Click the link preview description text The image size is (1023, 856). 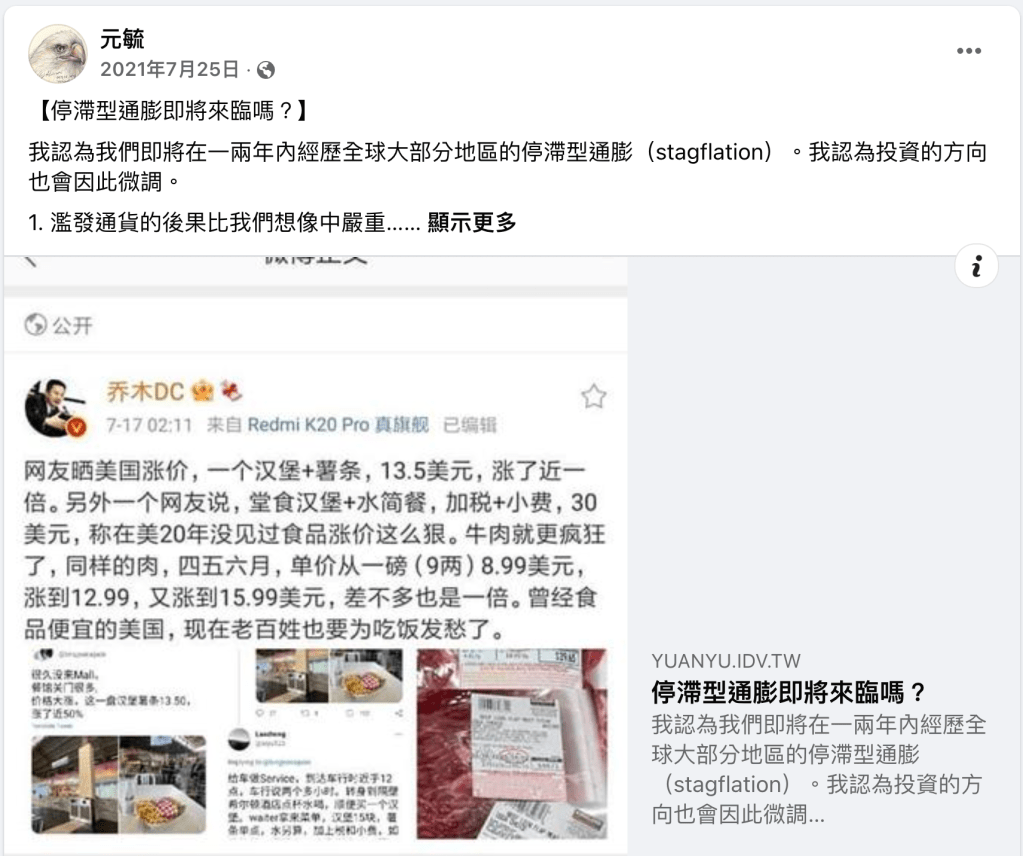coord(818,769)
